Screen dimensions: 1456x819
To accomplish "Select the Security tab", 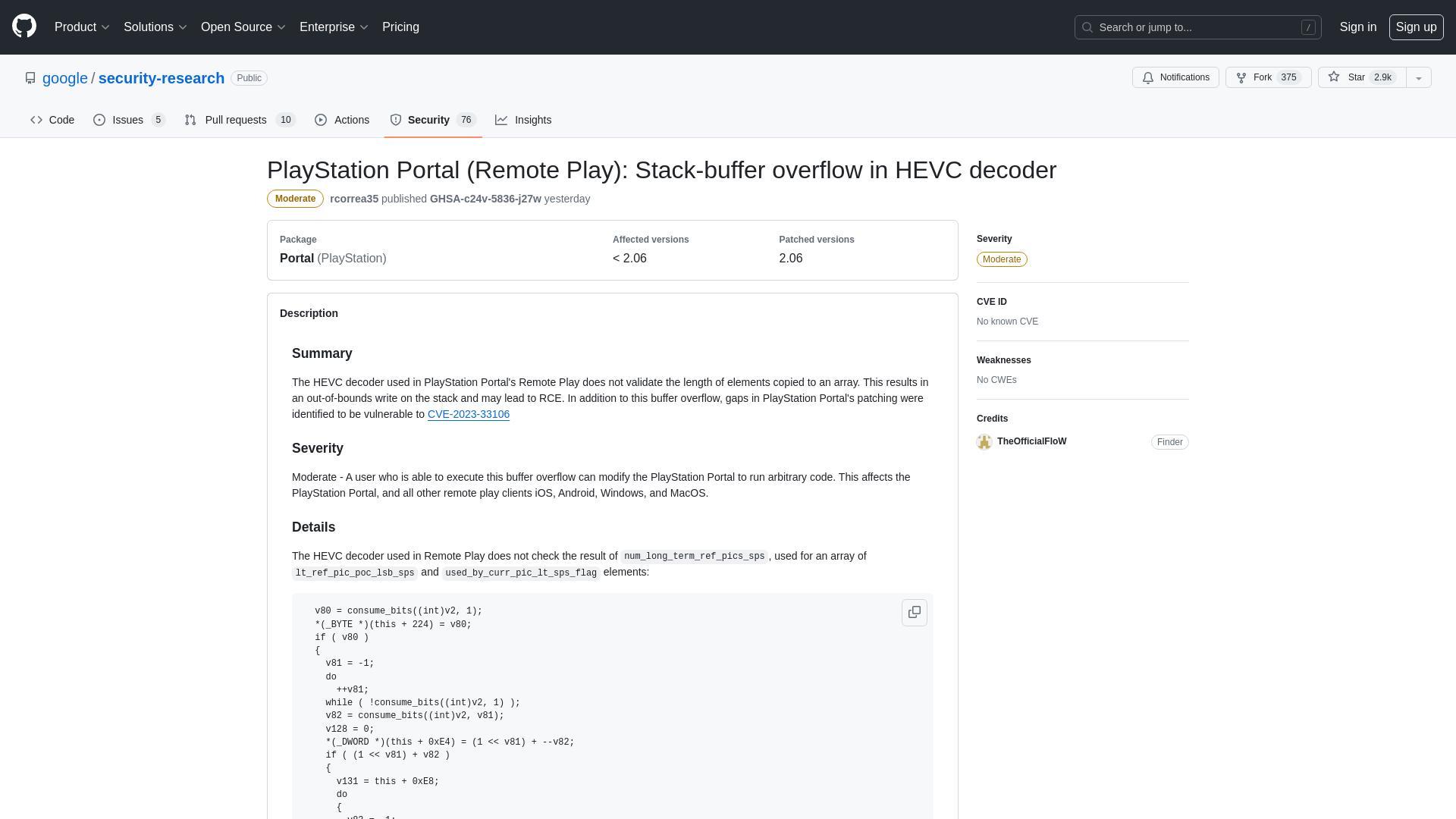I will pos(429,120).
